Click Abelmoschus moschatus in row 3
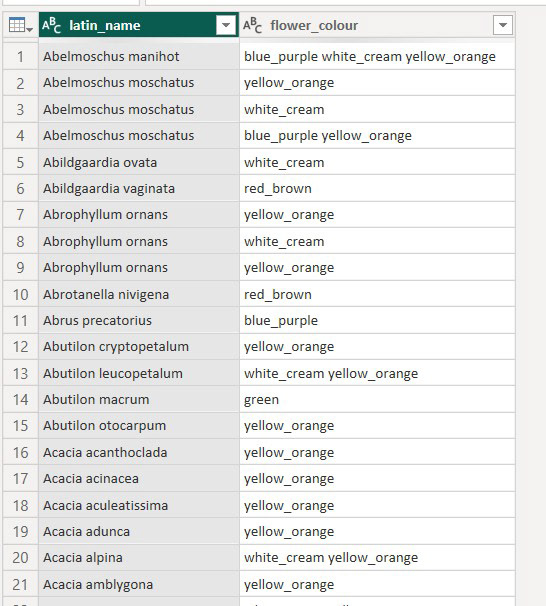Screen dimensions: 546x606 pos(139,109)
